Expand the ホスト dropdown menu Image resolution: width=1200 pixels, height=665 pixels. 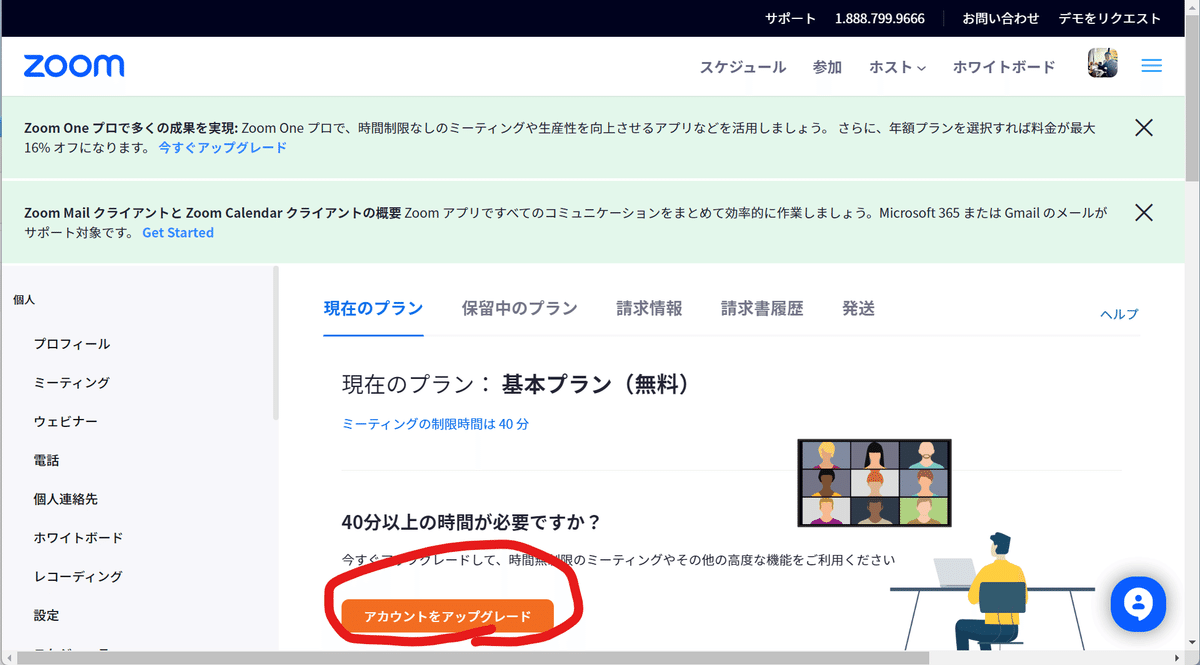897,67
